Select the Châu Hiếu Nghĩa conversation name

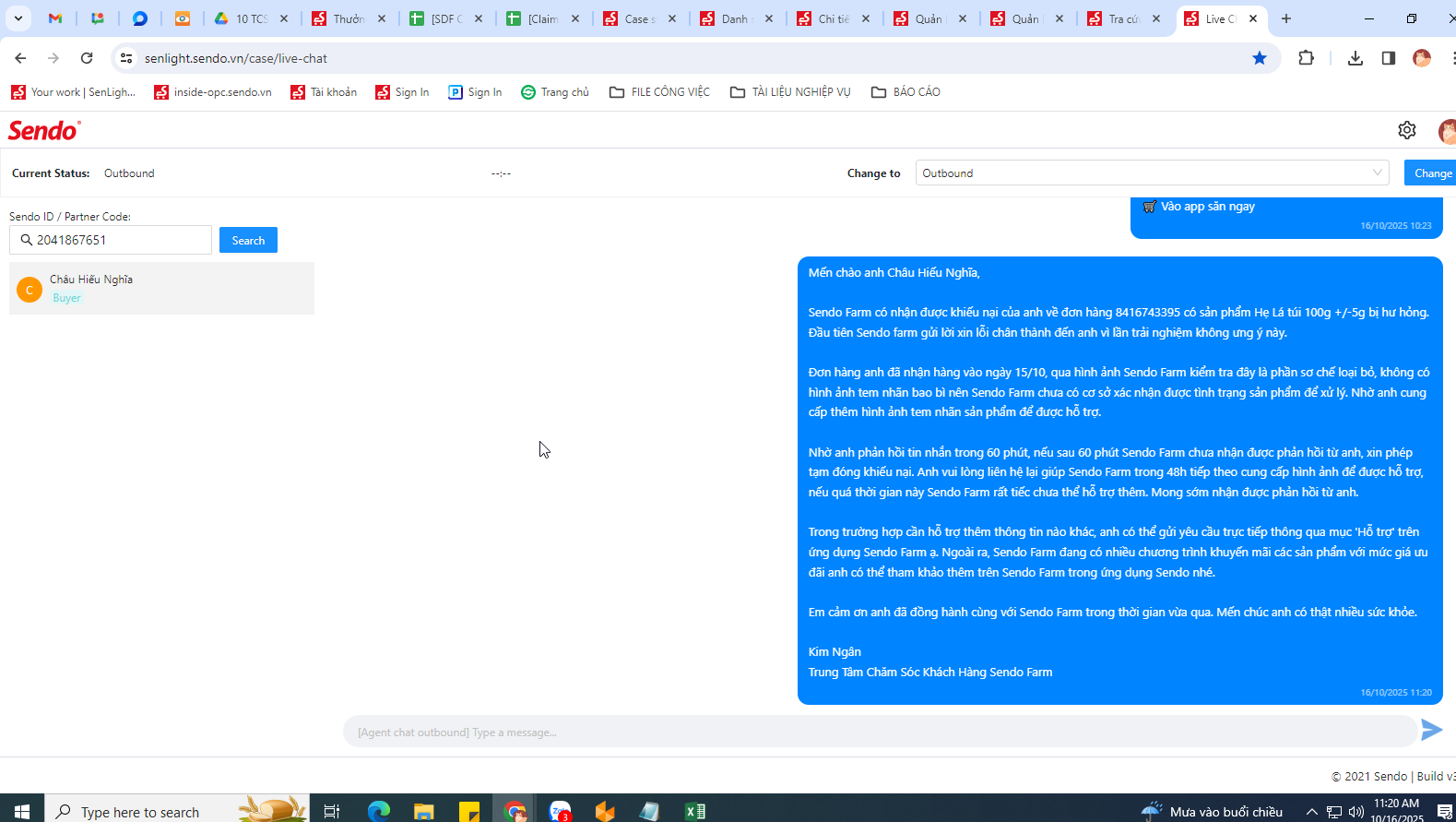pos(91,280)
